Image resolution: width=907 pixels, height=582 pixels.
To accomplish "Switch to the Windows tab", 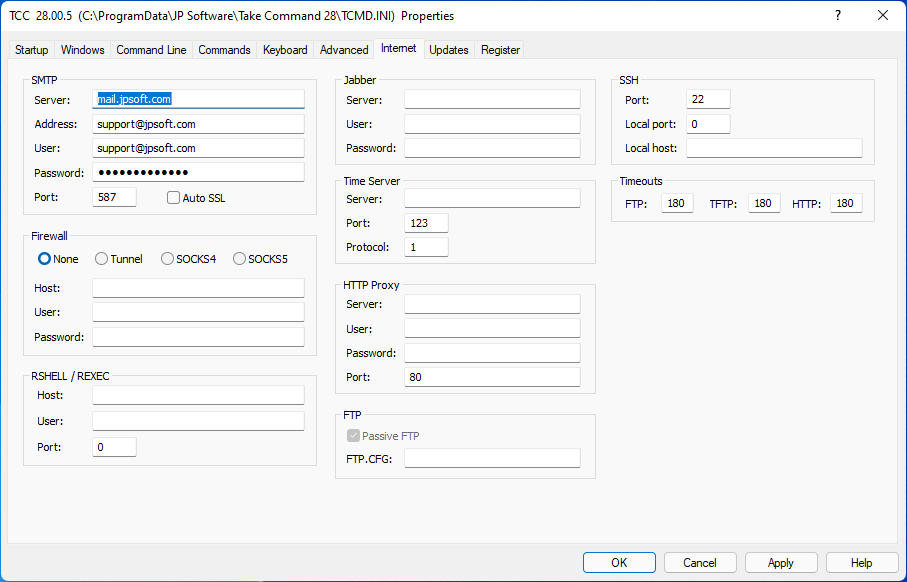I will [82, 50].
